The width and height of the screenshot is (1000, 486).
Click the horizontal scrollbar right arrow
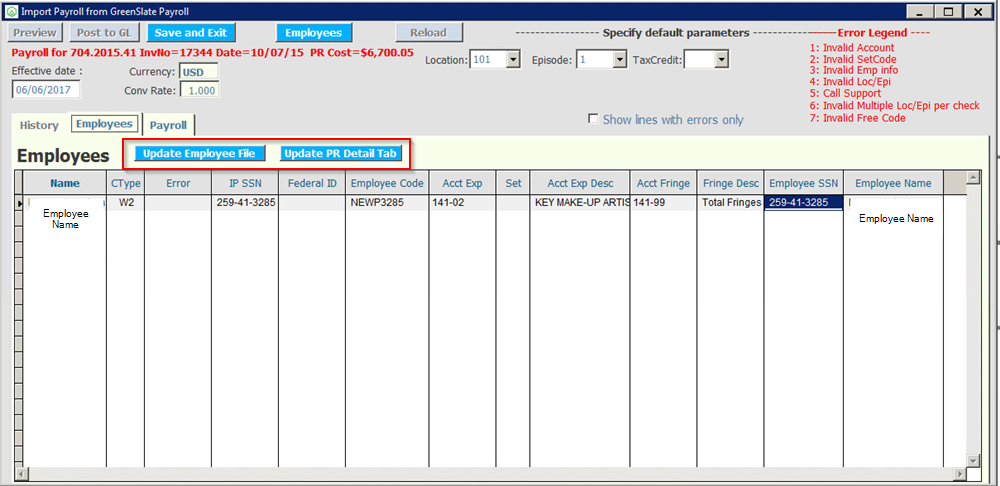[959, 474]
